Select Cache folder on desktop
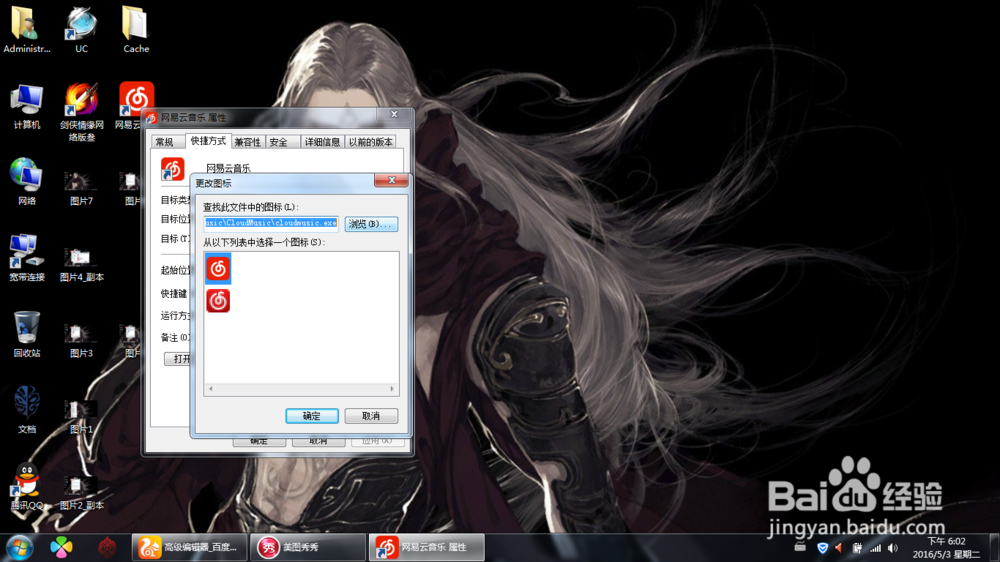1000x562 pixels. pos(136,30)
